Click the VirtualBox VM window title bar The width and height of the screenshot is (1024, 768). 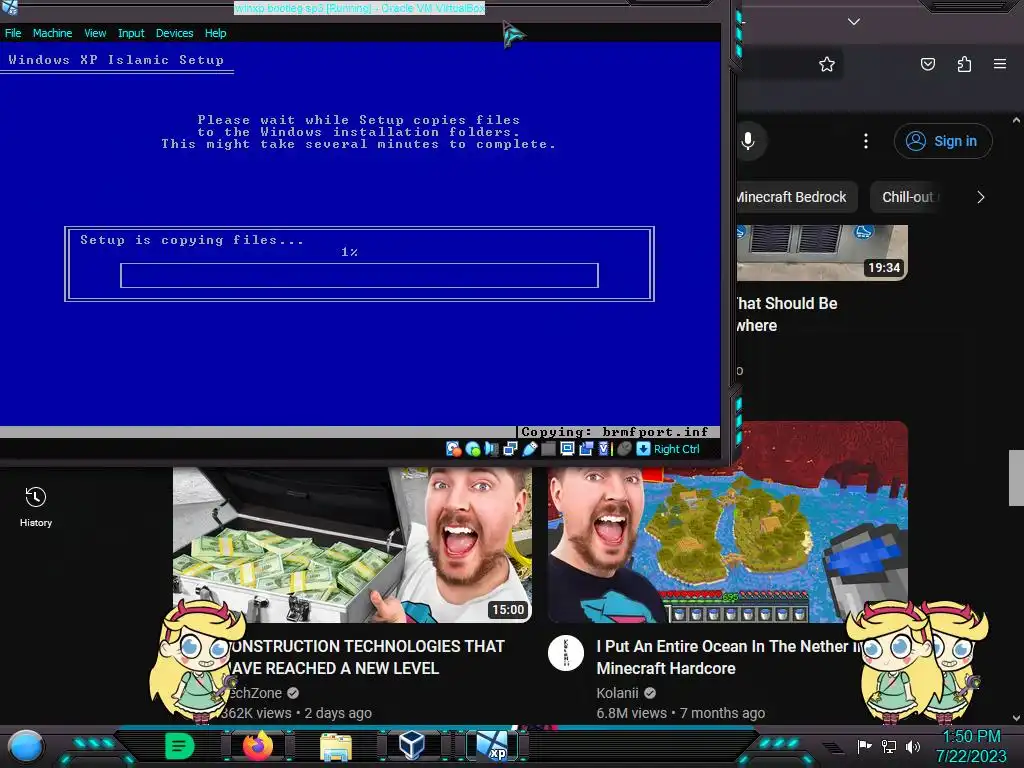pos(359,8)
